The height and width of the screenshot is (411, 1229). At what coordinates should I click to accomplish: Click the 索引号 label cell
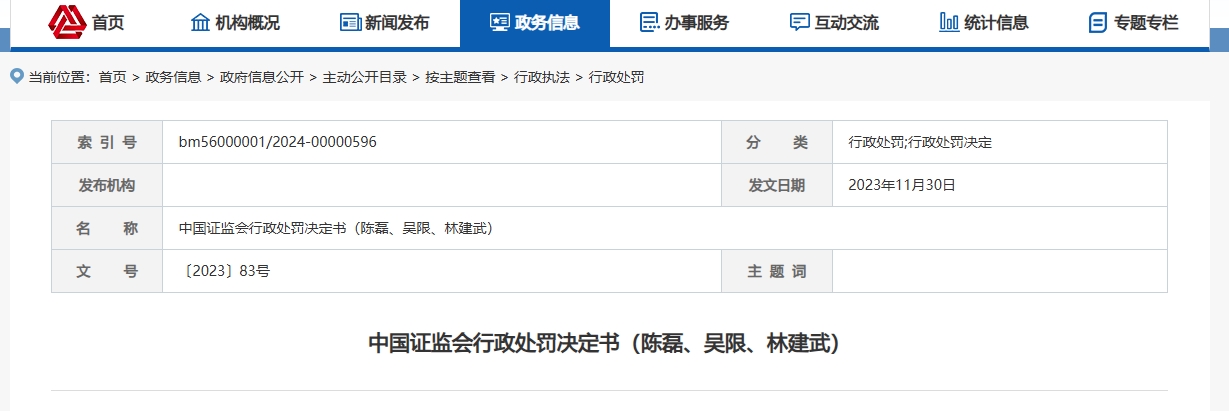click(107, 142)
